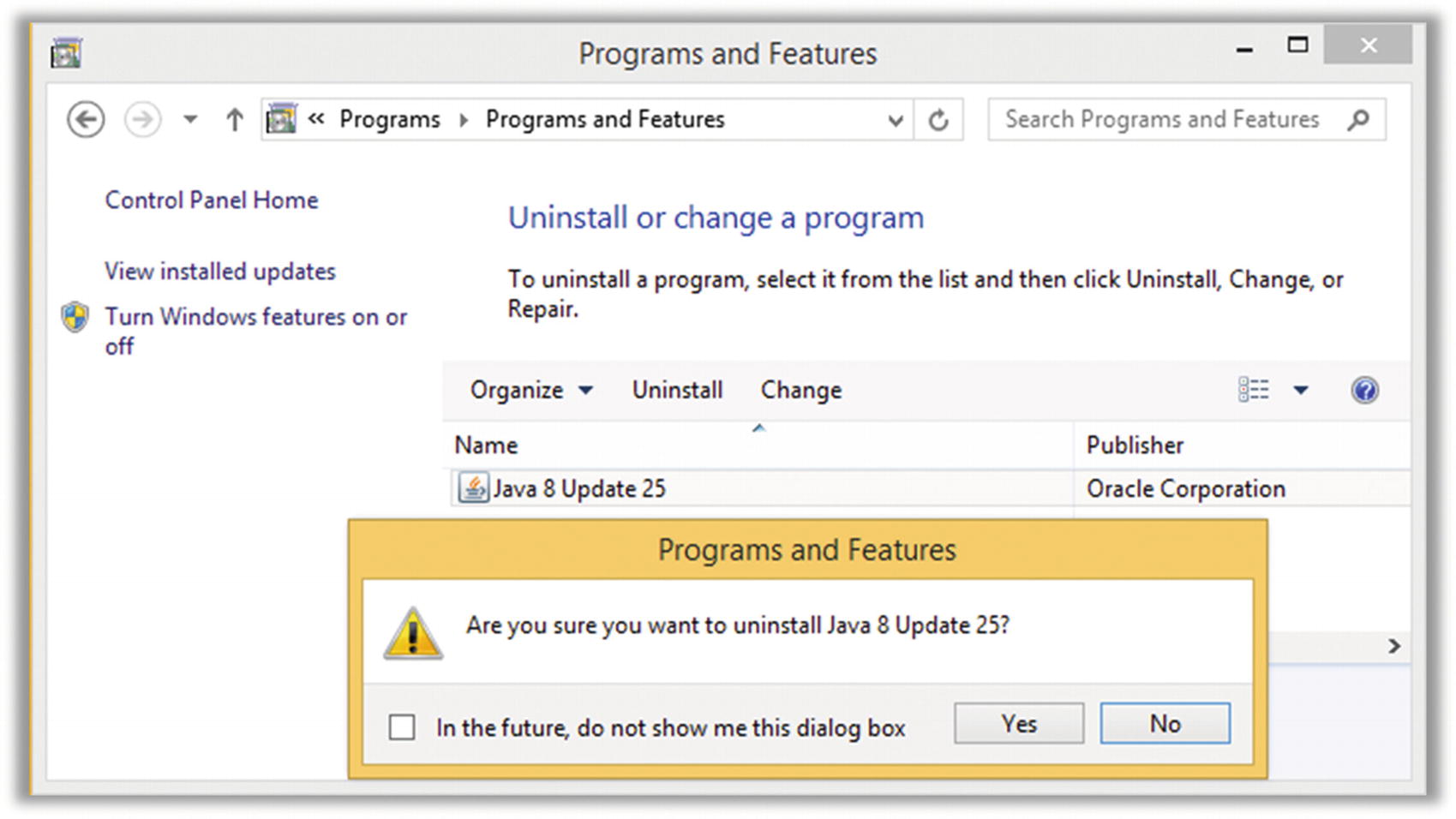This screenshot has width=1456, height=819.
Task: Click Change in the toolbar
Action: 801,391
